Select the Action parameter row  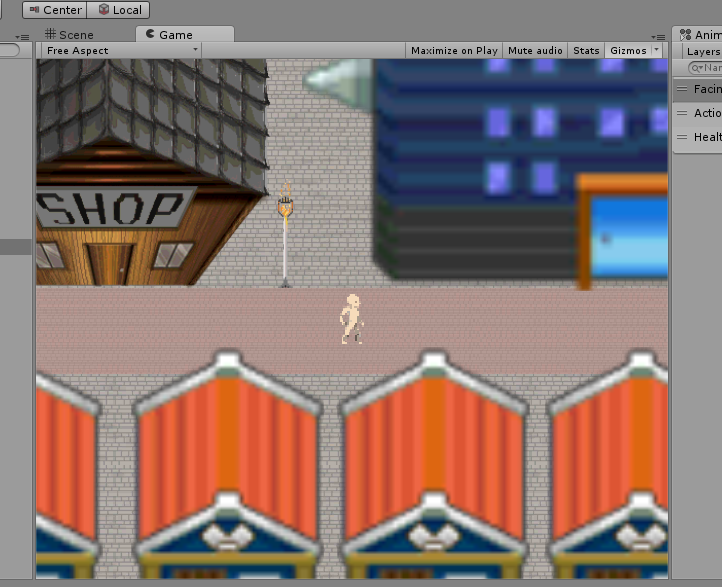[706, 113]
